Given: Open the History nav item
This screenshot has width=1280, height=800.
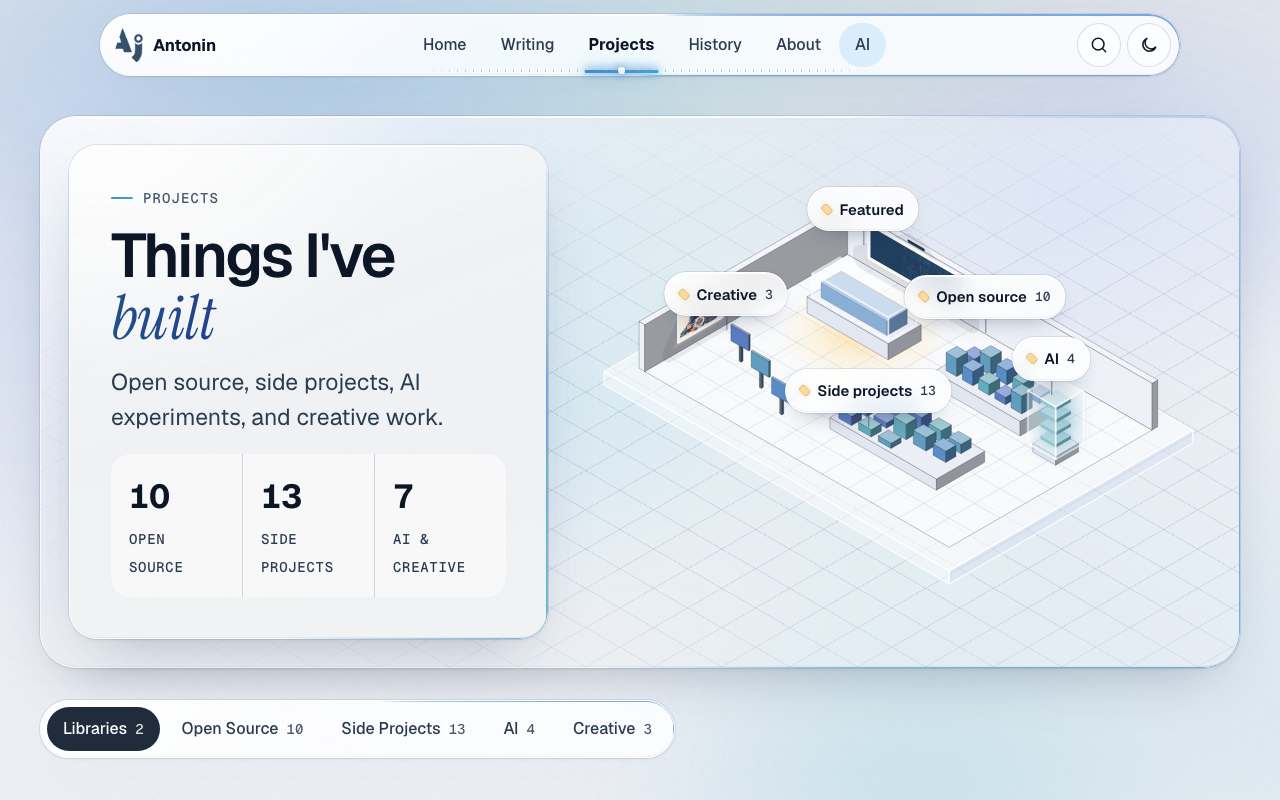Looking at the screenshot, I should click(715, 45).
